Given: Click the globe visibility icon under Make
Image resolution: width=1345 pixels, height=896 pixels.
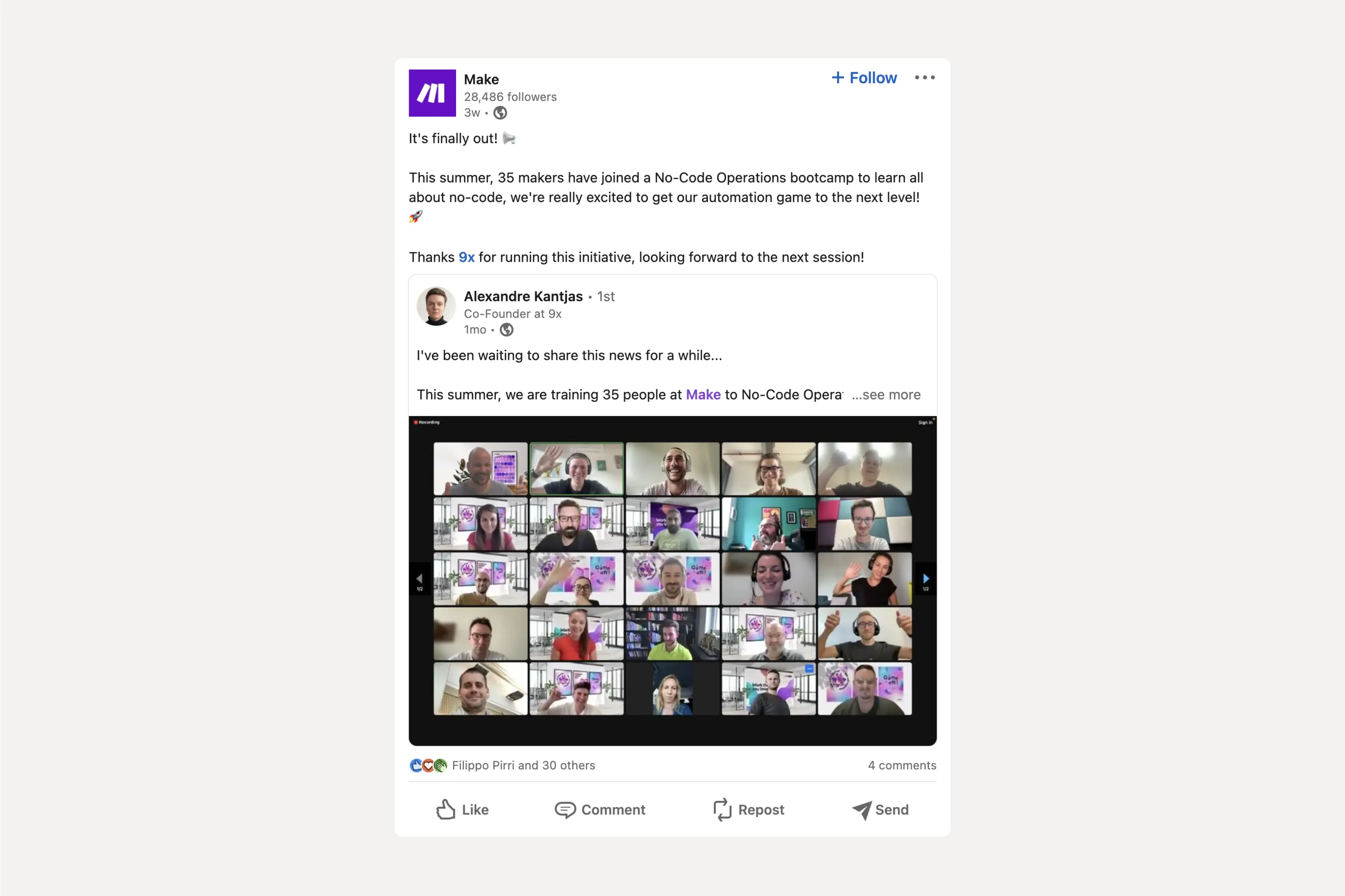Looking at the screenshot, I should 500,113.
